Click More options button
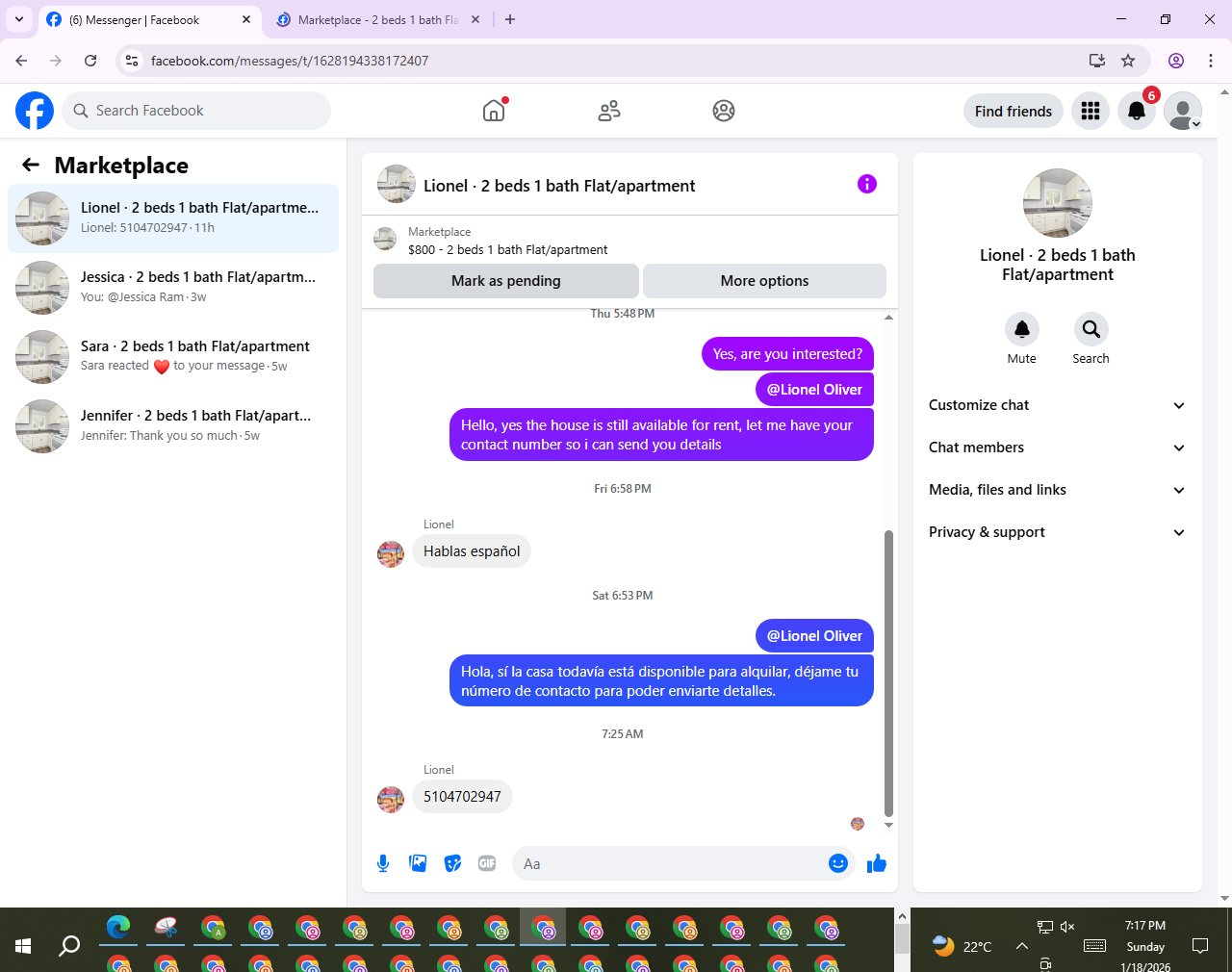Image resolution: width=1232 pixels, height=972 pixels. point(764,281)
